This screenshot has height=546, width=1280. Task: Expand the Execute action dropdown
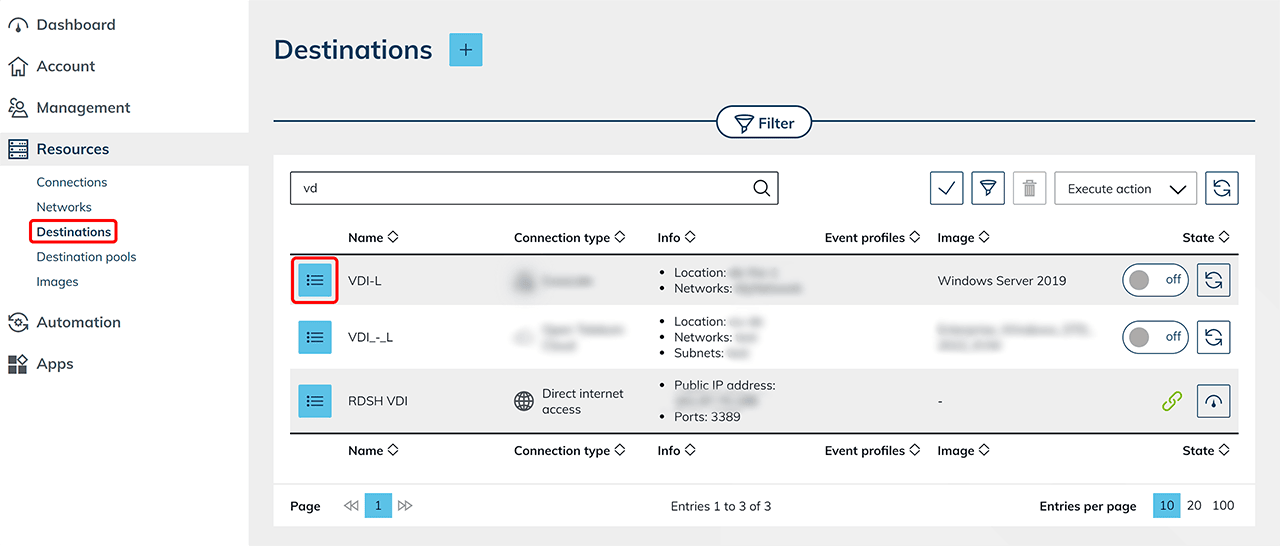[x=1125, y=188]
